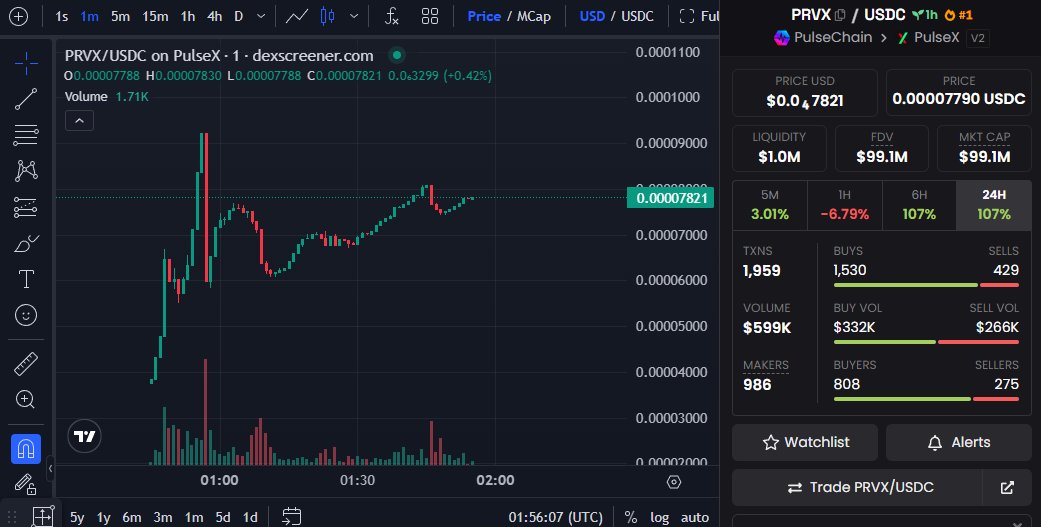Click the Trade PRVX/USDC button
The image size is (1041, 527).
coord(857,487)
